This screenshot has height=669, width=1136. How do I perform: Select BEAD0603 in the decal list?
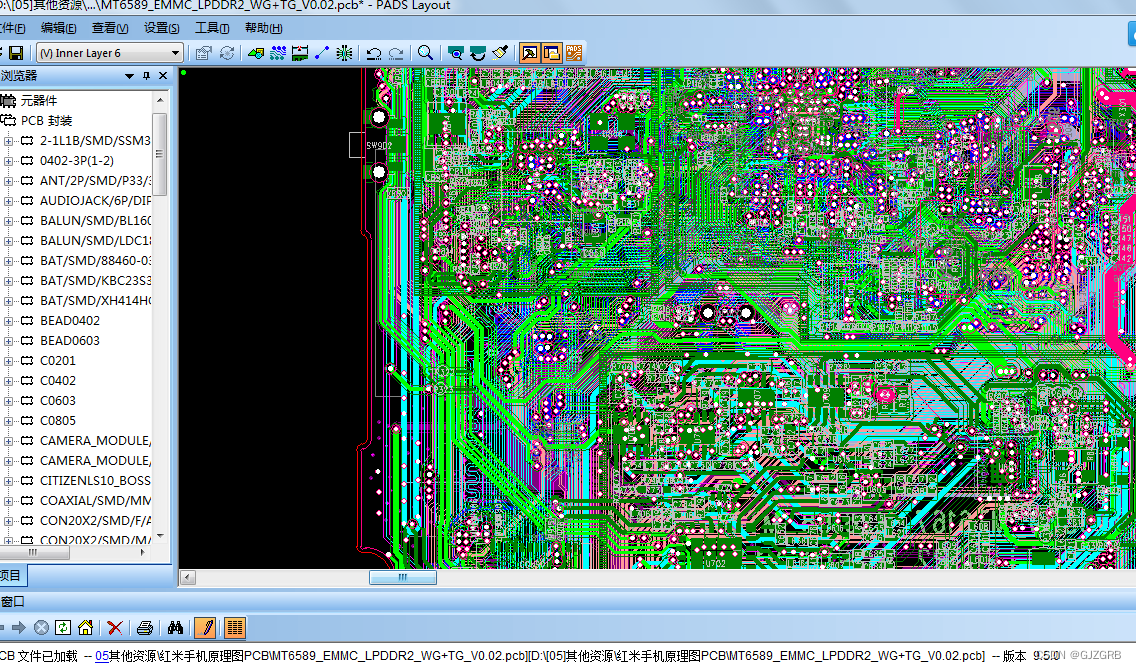pyautogui.click(x=70, y=340)
